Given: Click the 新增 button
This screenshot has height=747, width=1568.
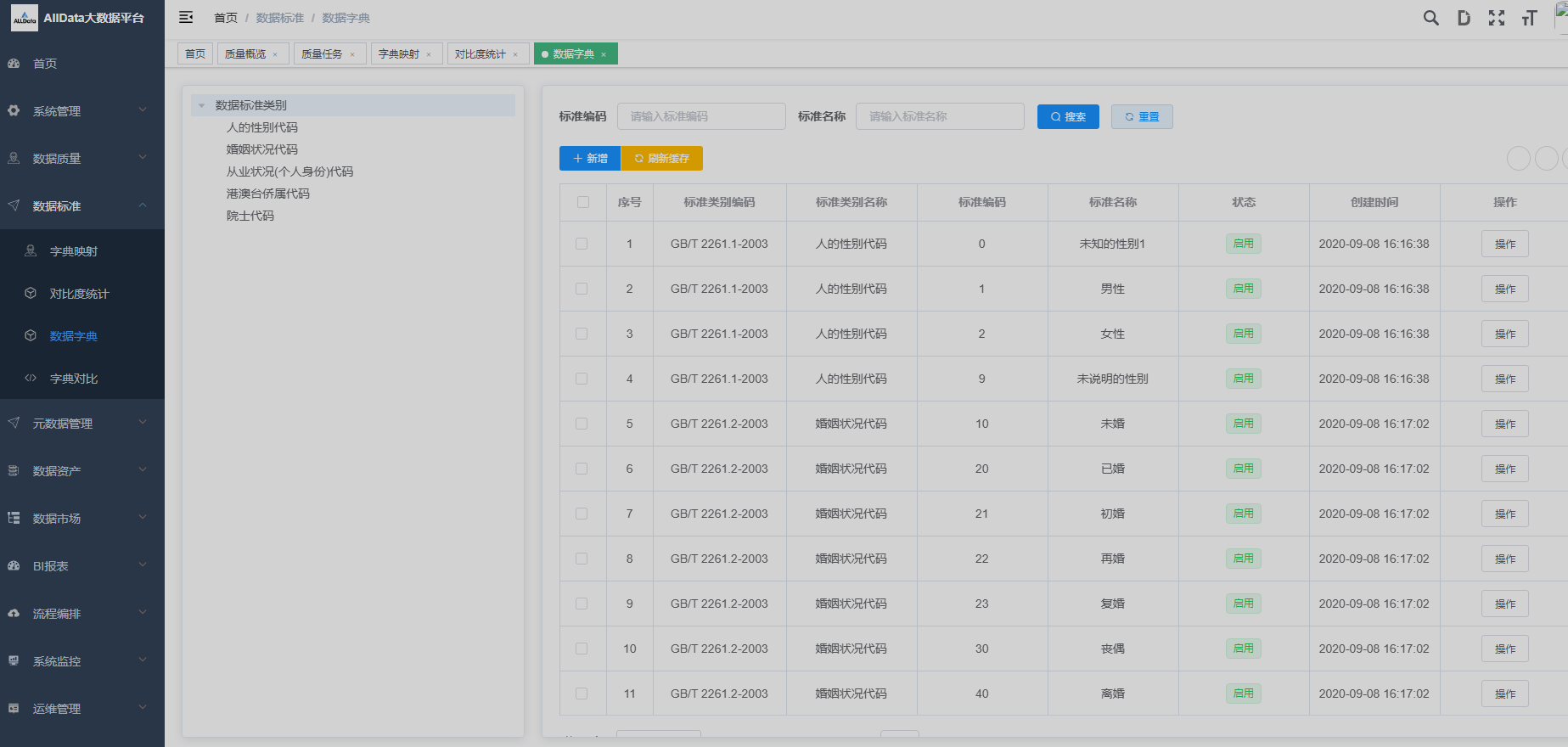Looking at the screenshot, I should tap(590, 159).
